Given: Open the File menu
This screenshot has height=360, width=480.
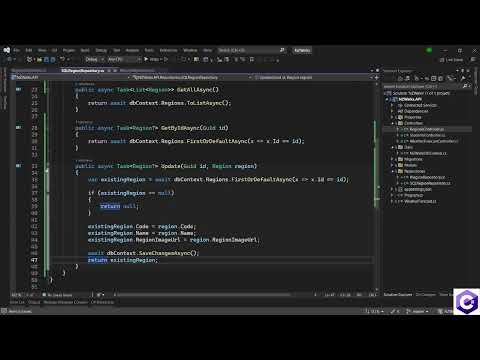Looking at the screenshot, I should tap(16, 50).
